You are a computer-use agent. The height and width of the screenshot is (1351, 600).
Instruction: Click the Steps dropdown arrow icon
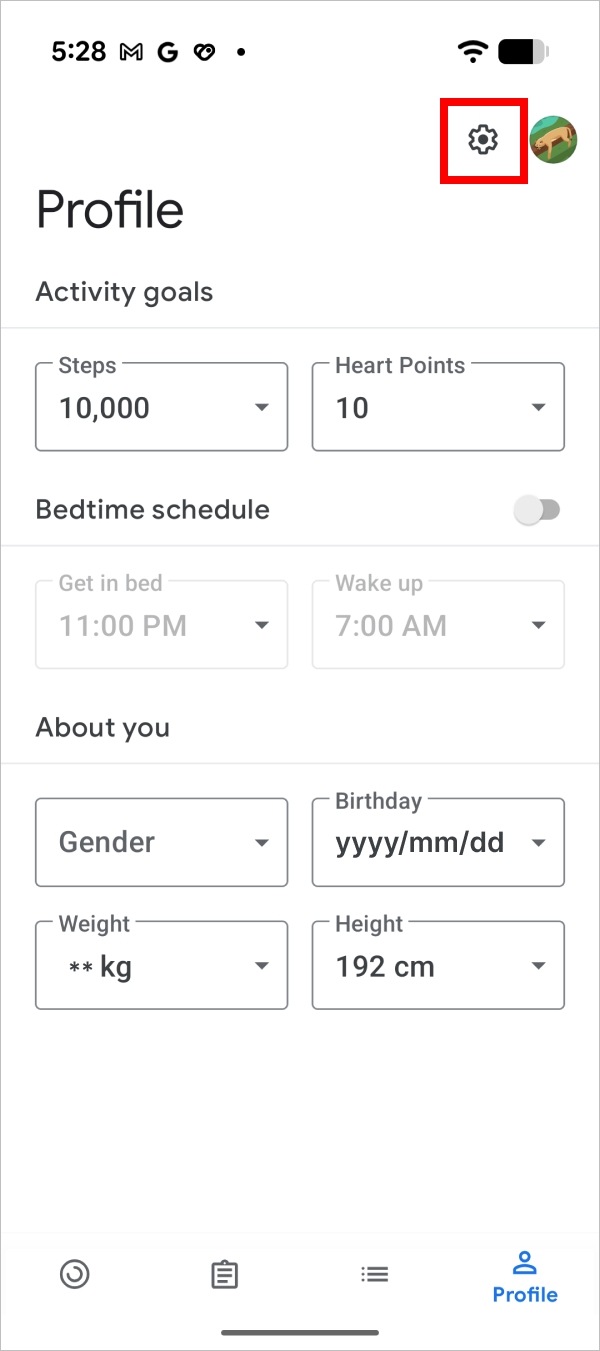tap(262, 407)
